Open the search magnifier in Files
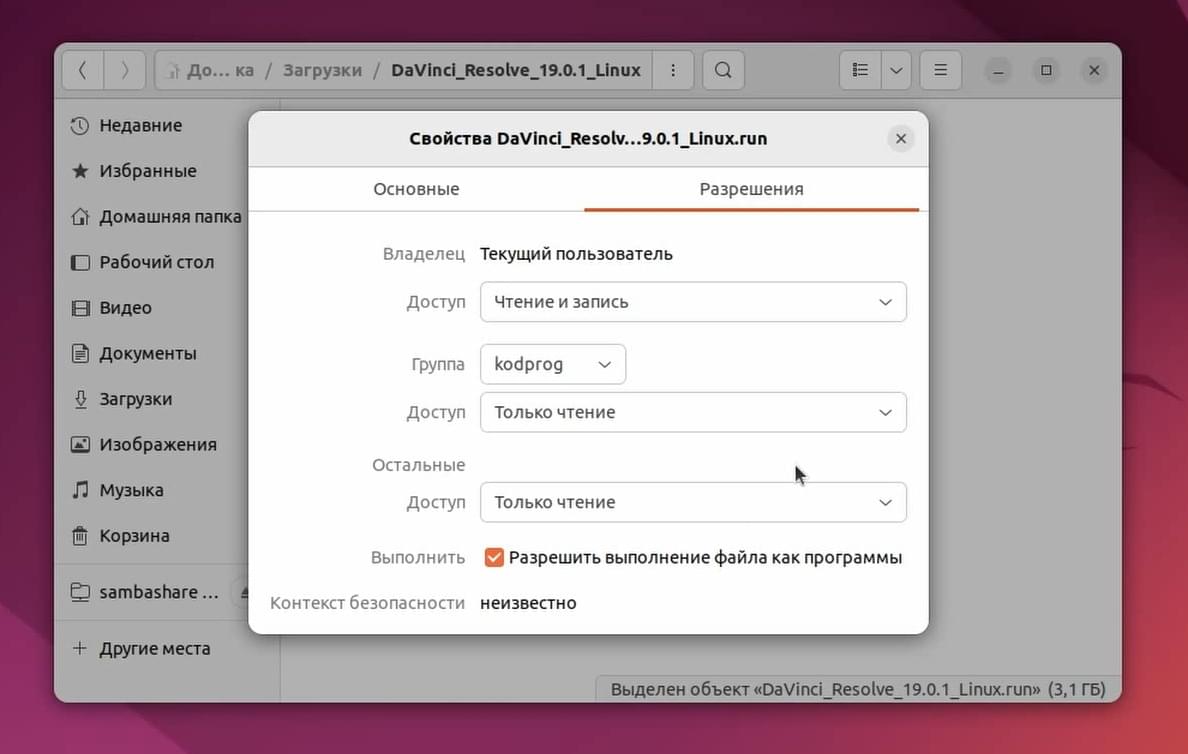 click(x=724, y=70)
